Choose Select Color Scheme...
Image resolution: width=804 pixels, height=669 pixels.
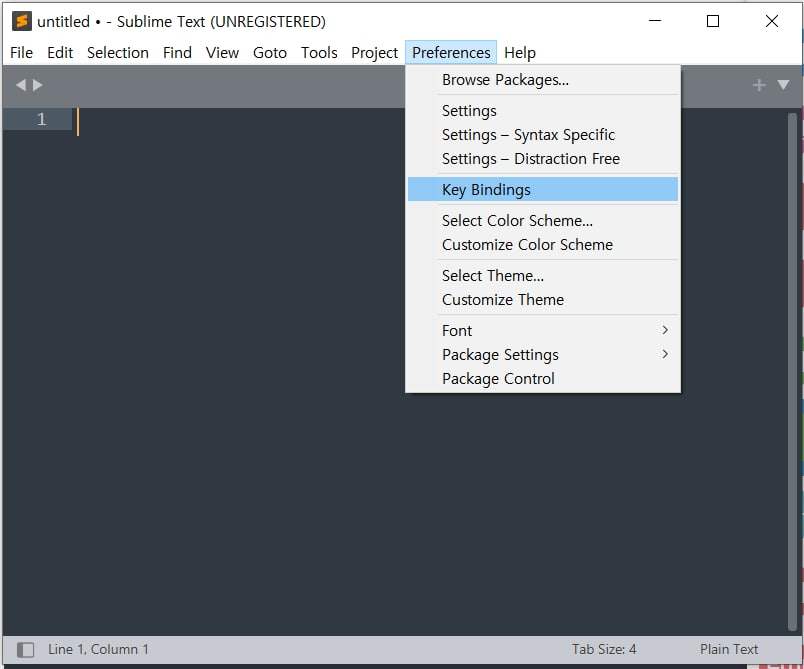pos(543,220)
